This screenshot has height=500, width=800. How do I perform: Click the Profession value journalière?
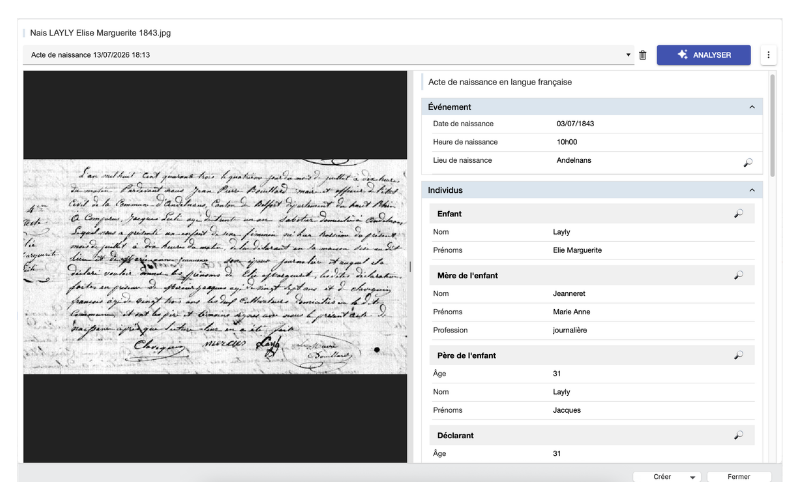569,330
